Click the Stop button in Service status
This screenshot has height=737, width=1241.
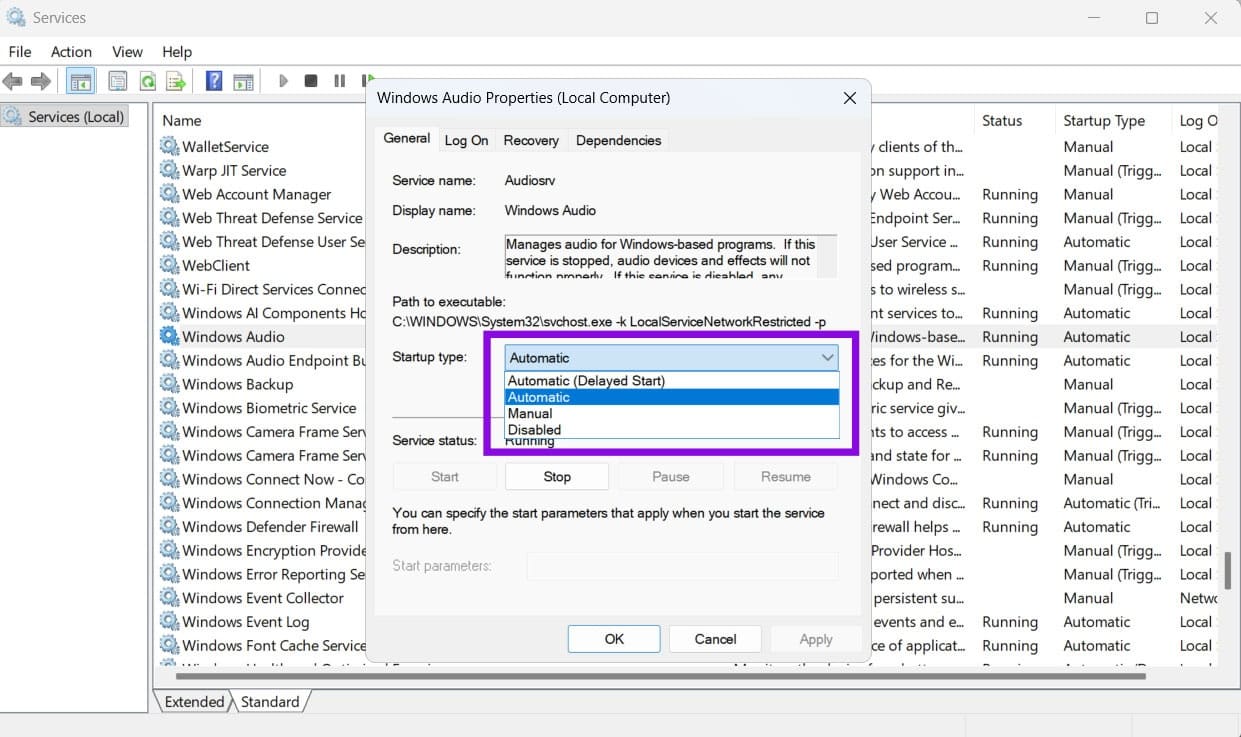[x=557, y=477]
